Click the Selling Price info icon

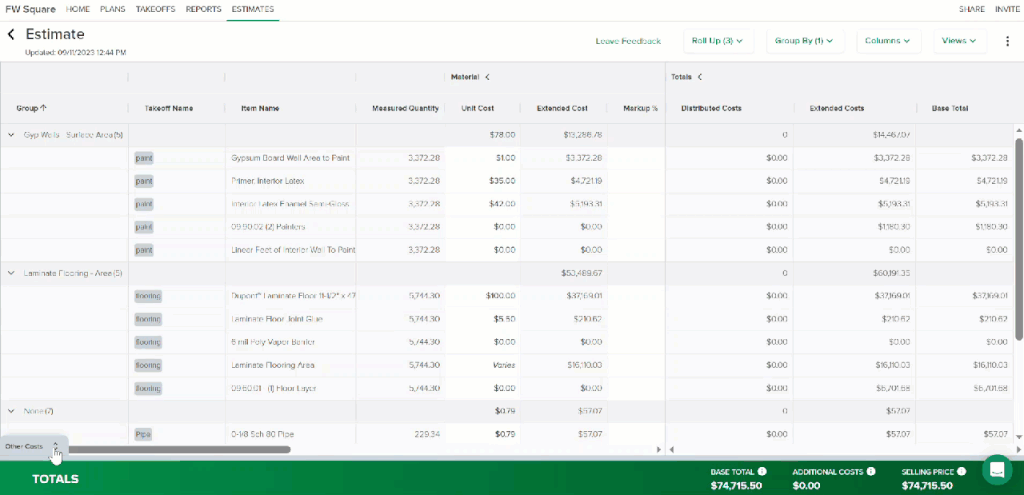(961, 471)
